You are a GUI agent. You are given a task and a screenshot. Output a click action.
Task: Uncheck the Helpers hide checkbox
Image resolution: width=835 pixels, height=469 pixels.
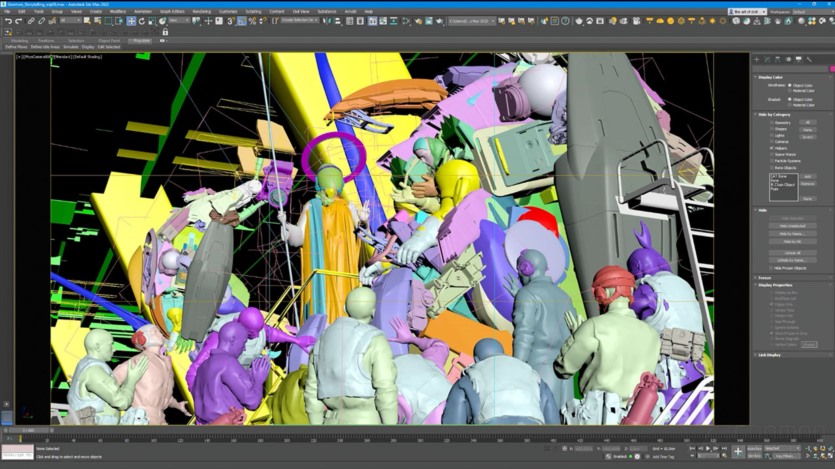tap(772, 148)
